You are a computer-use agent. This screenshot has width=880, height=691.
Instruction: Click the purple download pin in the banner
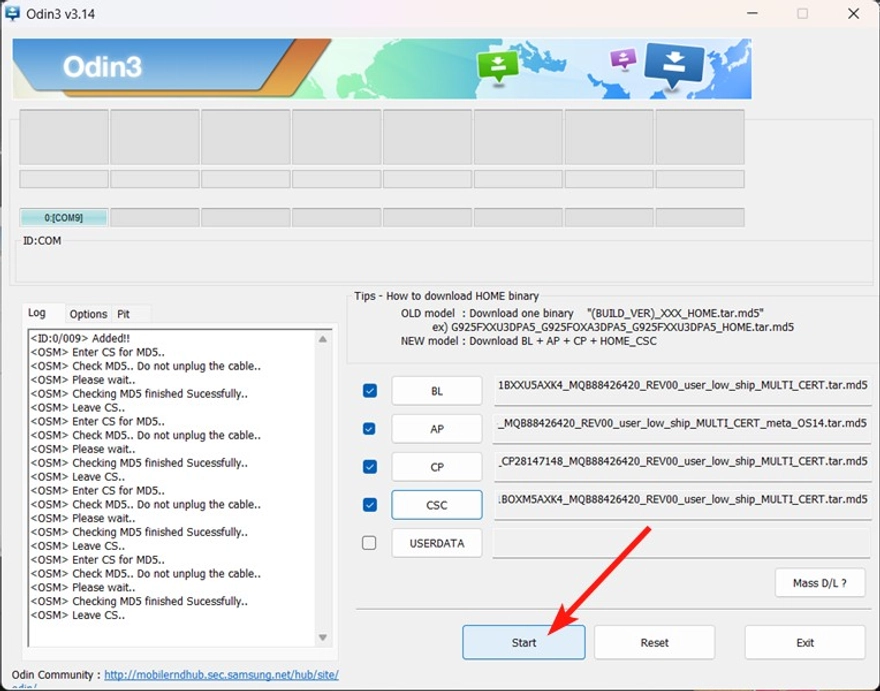(x=622, y=59)
